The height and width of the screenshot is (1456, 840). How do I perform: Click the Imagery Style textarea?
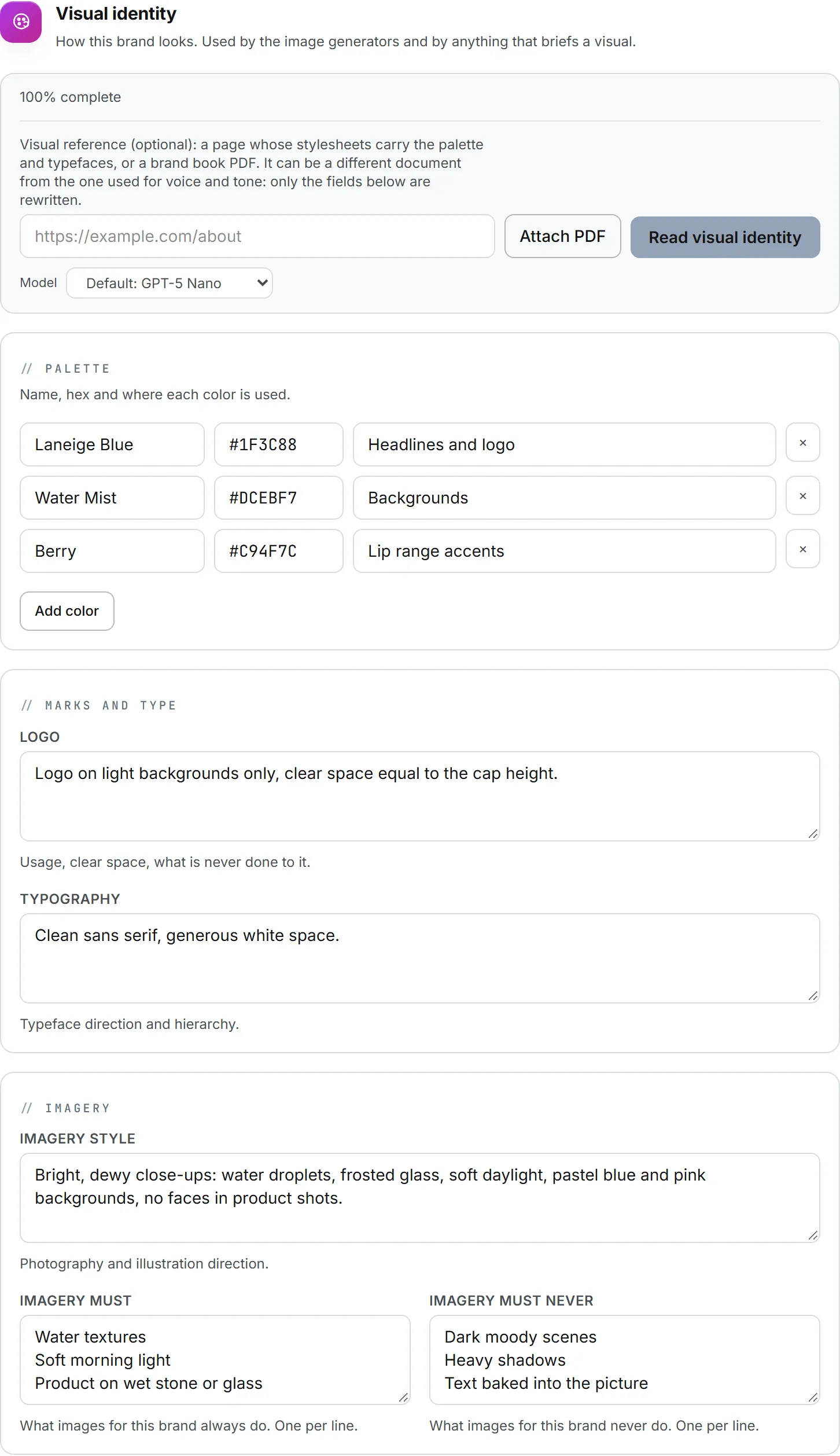click(420, 1198)
